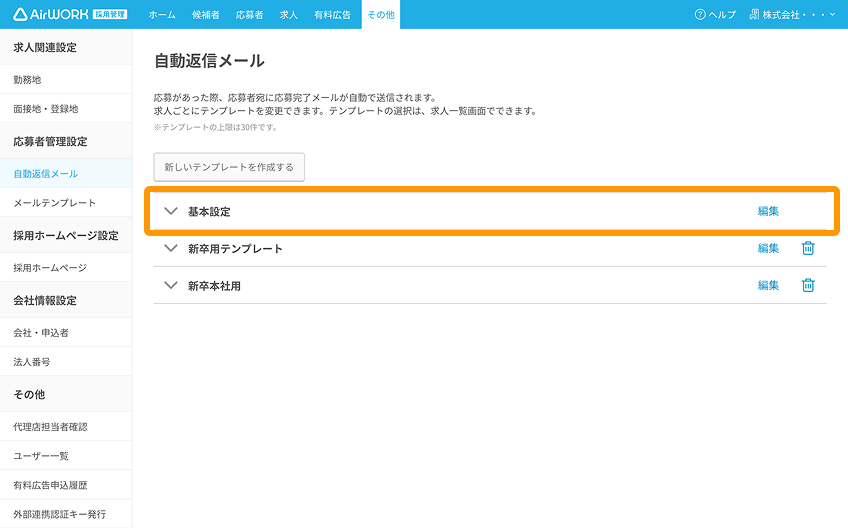Screen dimensions: 848x528
Task: Click the 会社情報設定 sidebar heading
Action: tap(45, 301)
